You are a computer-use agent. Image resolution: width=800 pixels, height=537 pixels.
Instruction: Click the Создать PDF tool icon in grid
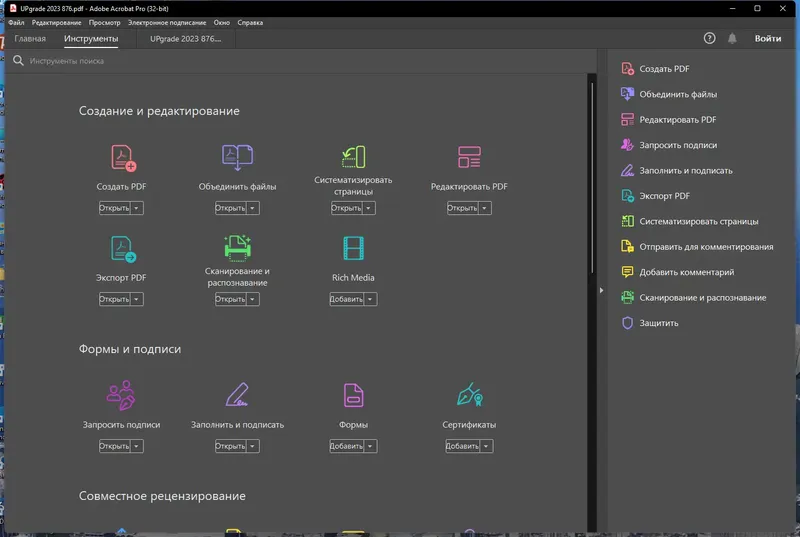click(123, 158)
